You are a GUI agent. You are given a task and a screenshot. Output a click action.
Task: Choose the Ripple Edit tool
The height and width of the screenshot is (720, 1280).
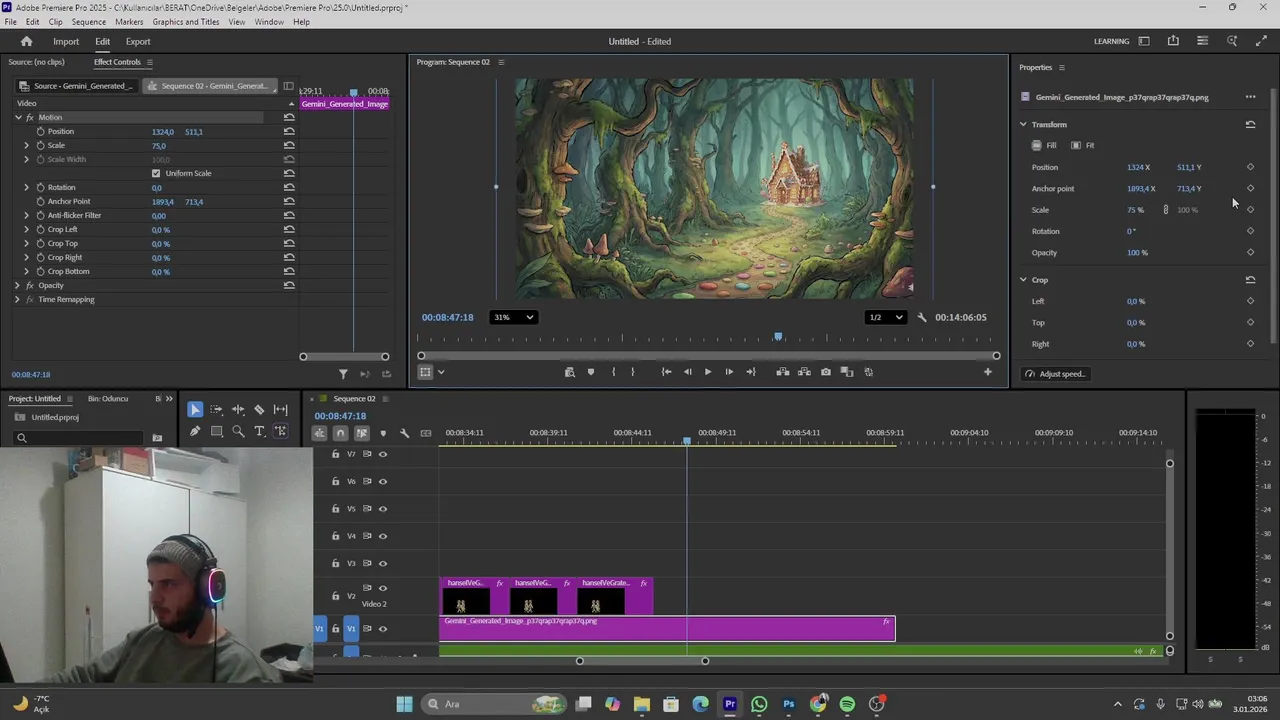(x=238, y=409)
